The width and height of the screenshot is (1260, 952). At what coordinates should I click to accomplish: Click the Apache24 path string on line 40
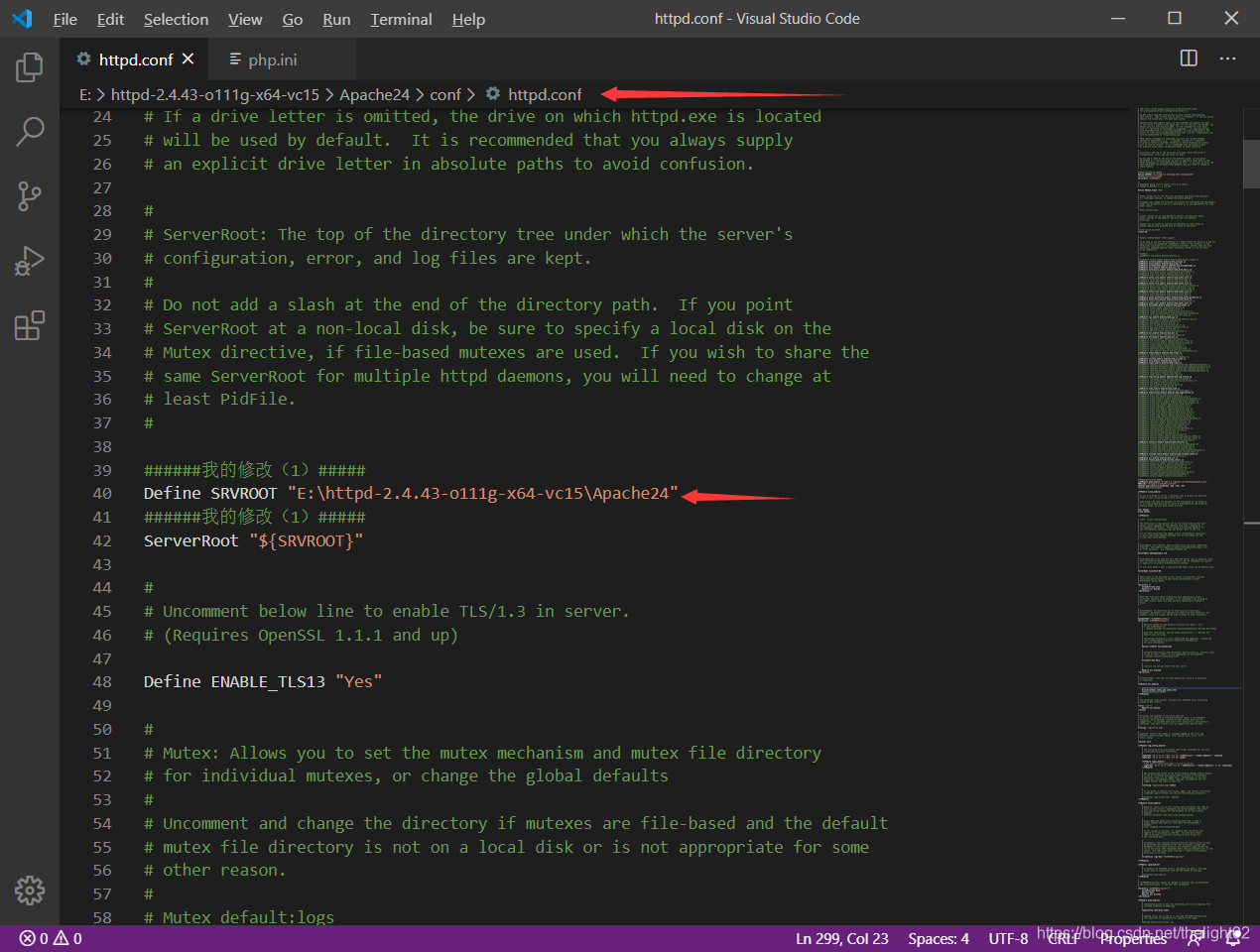click(x=483, y=494)
